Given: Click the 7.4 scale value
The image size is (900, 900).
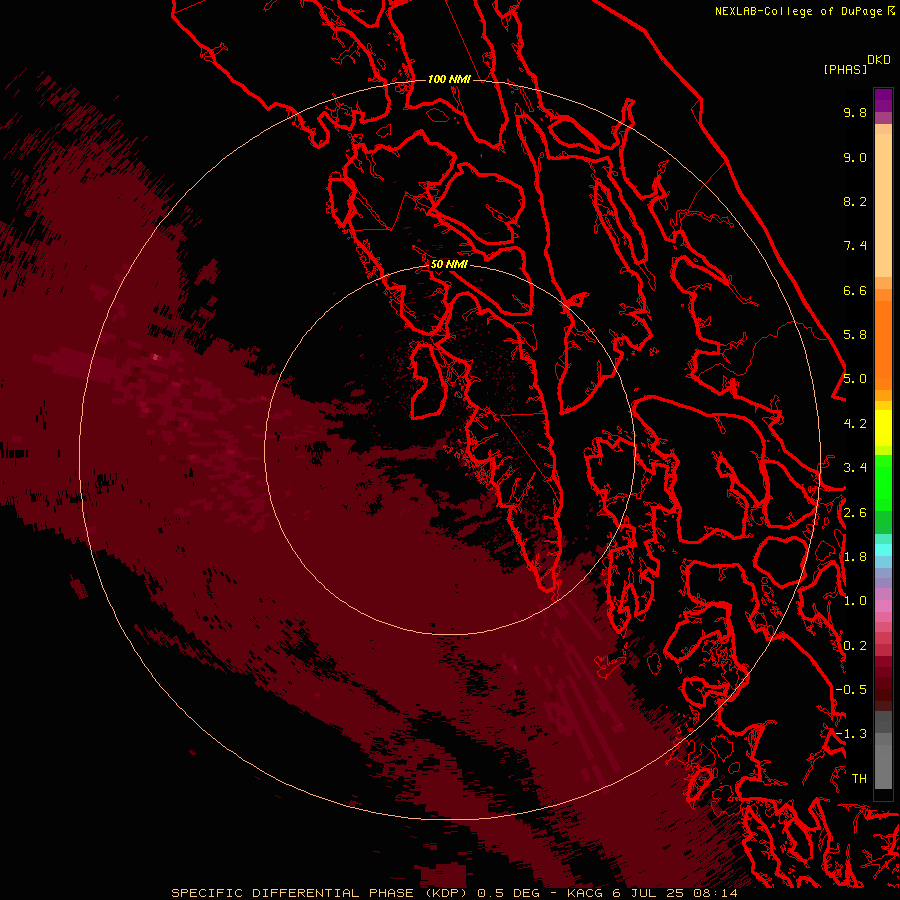Looking at the screenshot, I should [855, 246].
